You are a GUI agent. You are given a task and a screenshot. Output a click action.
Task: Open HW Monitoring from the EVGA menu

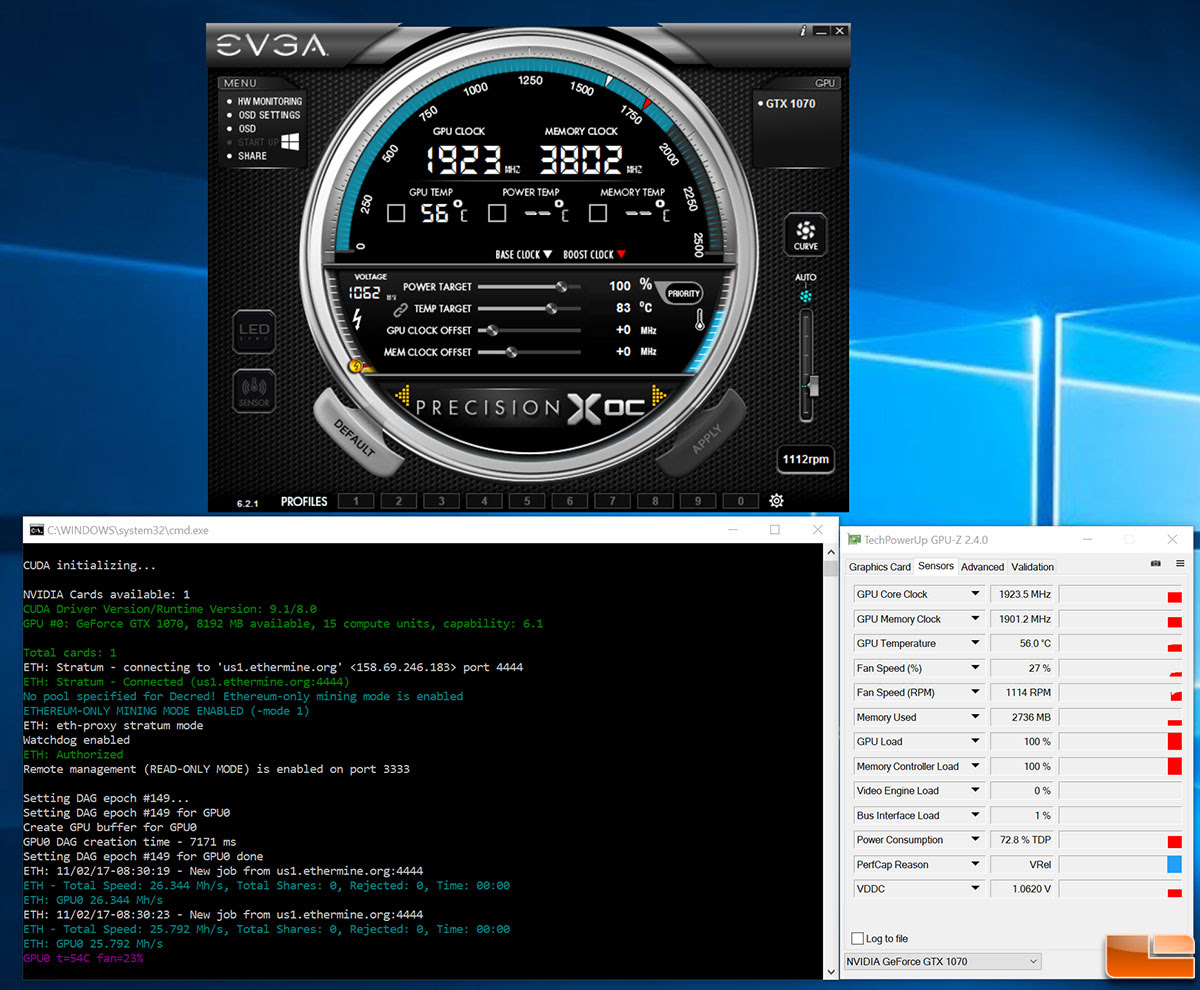click(262, 101)
